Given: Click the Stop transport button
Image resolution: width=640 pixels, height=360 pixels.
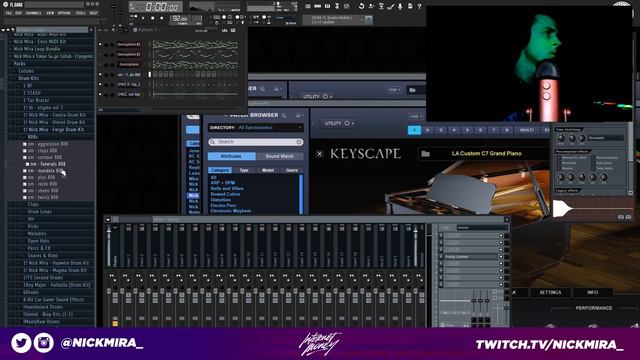Looking at the screenshot, I should pyautogui.click(x=153, y=18).
